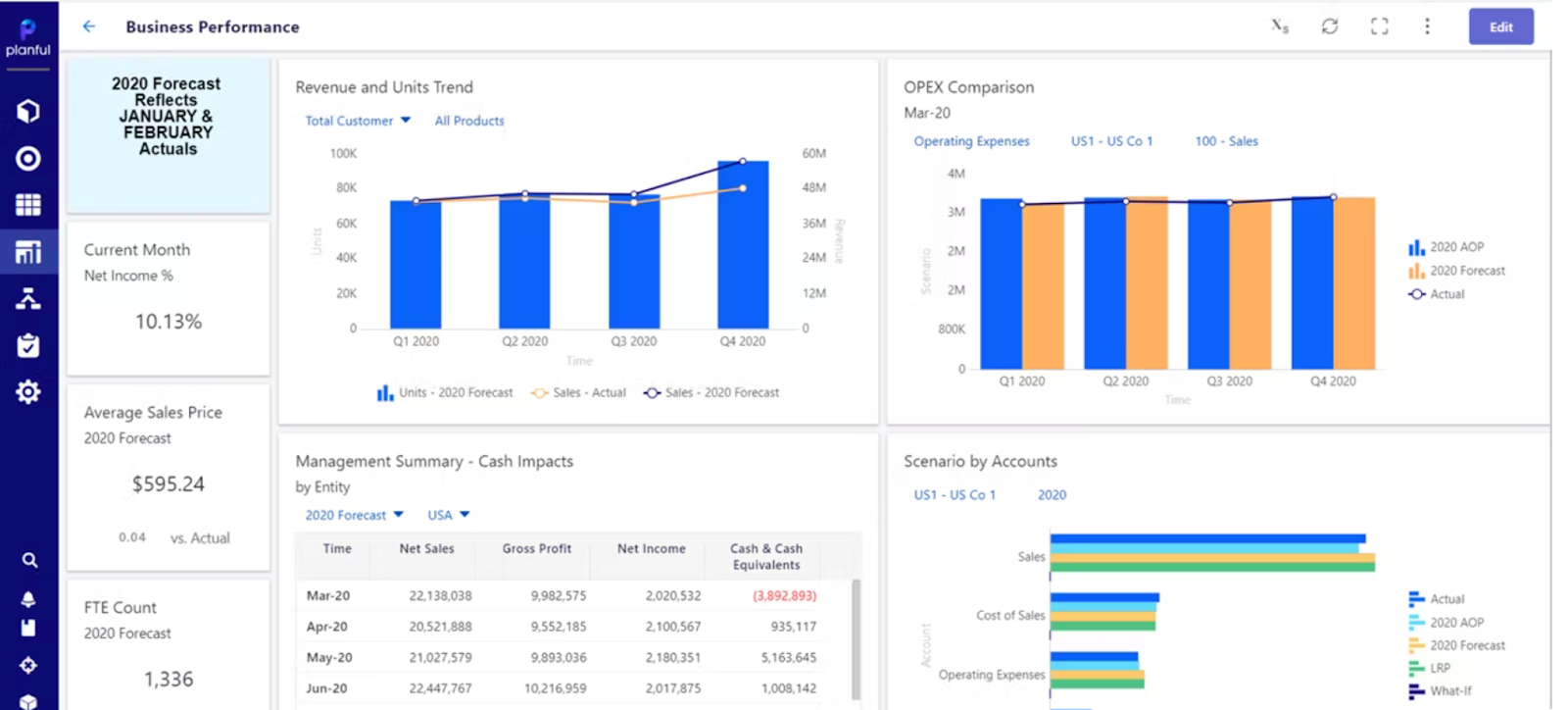This screenshot has height=710, width=1568.
Task: Toggle 2020 Forecast legend in OPEX chart
Action: click(1456, 271)
